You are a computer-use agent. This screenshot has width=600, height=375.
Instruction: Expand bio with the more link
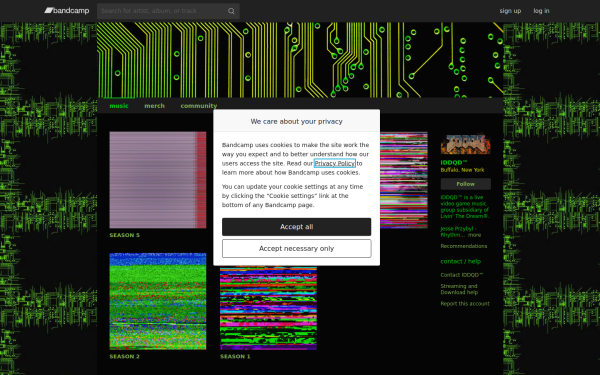[x=474, y=235]
